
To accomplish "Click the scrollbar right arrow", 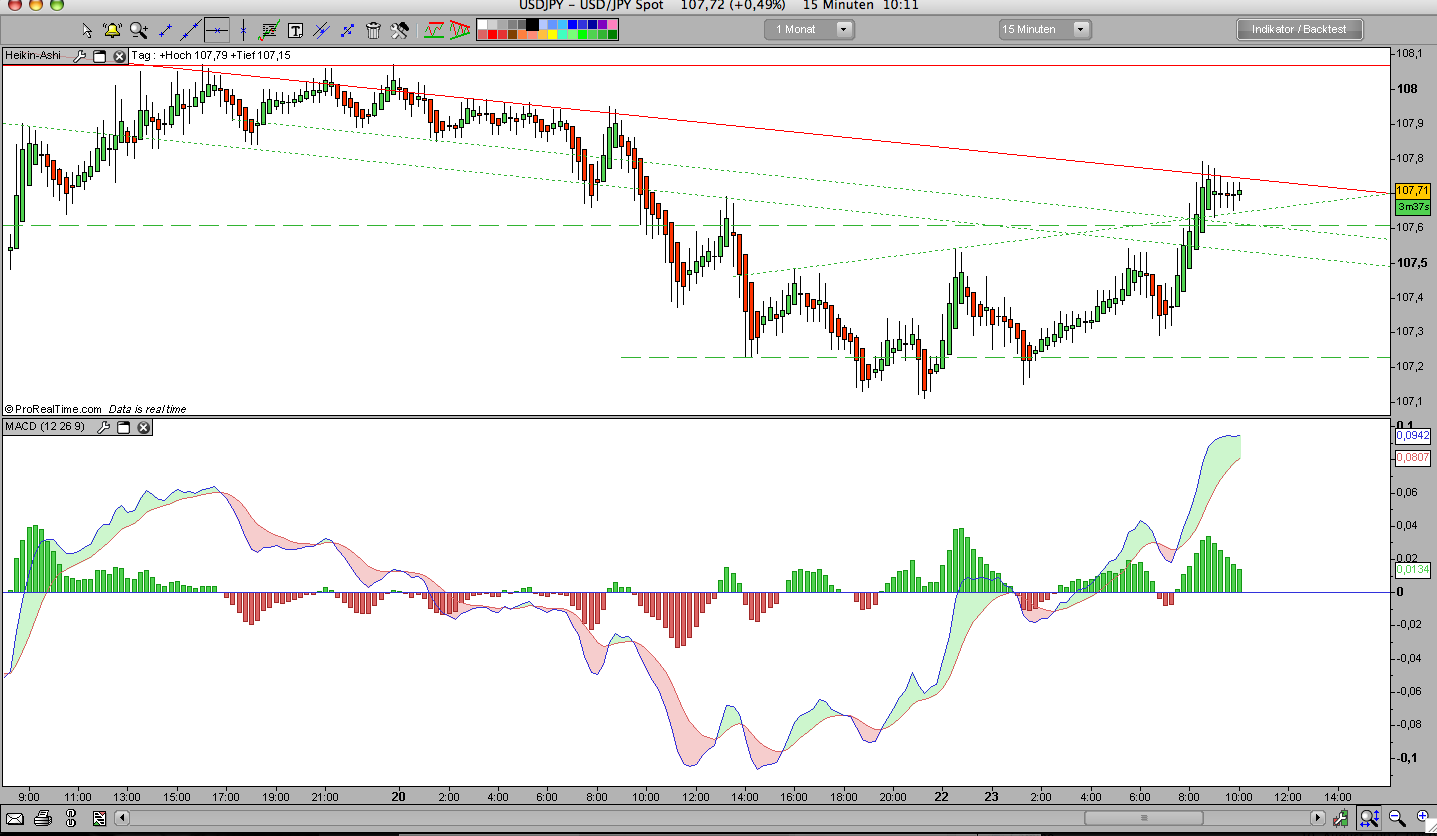I will tap(1318, 819).
